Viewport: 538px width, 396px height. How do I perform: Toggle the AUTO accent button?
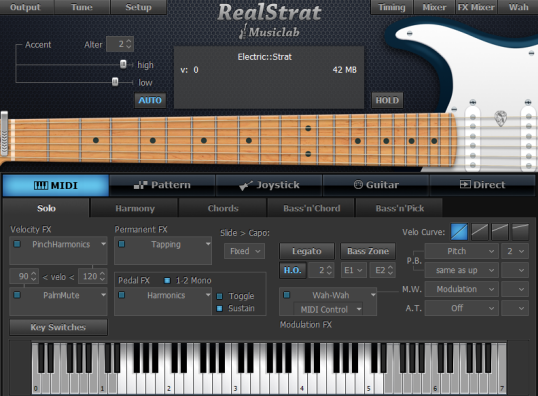pyautogui.click(x=150, y=100)
